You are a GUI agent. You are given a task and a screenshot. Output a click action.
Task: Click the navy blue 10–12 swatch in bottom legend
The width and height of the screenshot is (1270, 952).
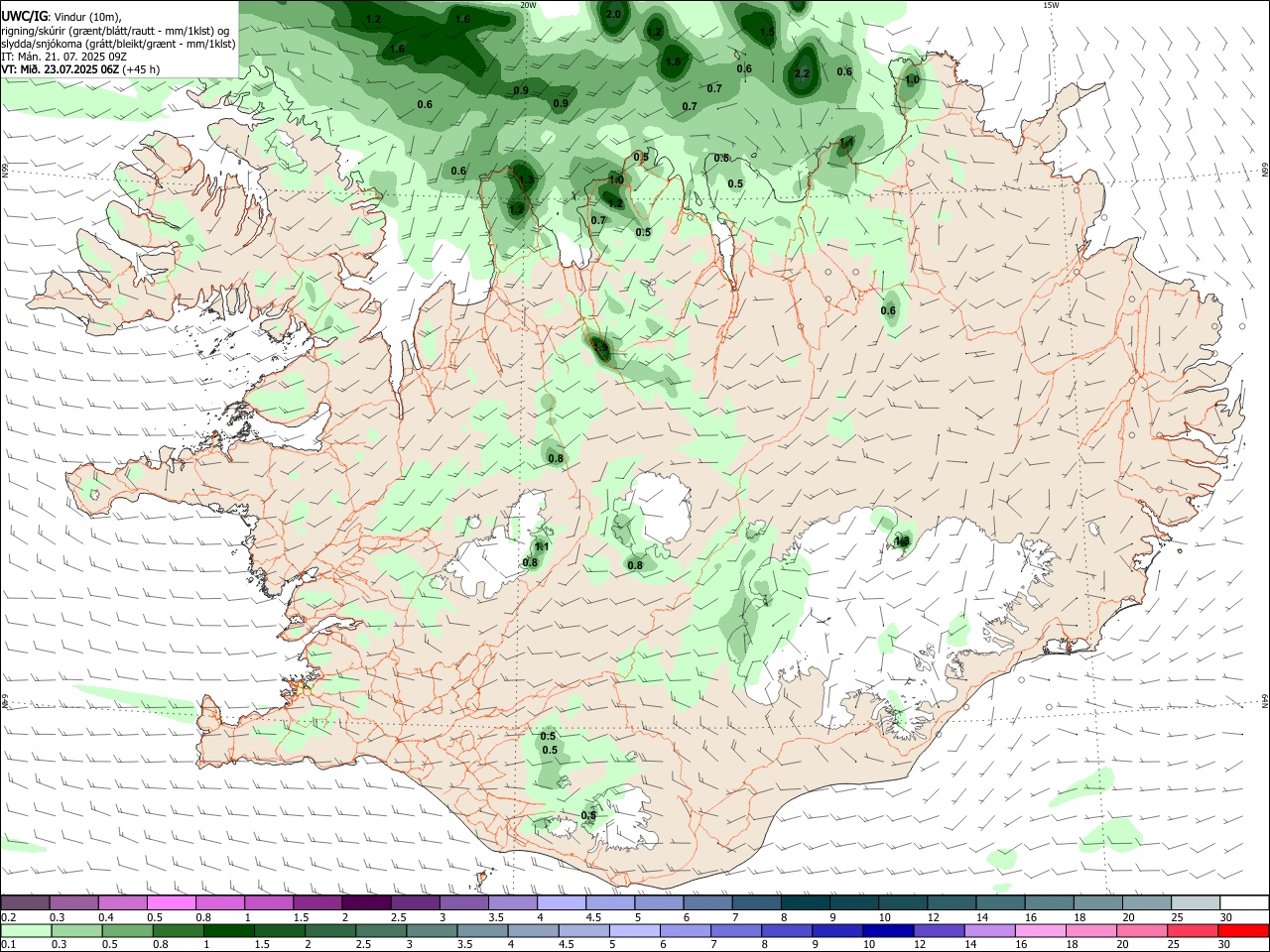point(887,930)
